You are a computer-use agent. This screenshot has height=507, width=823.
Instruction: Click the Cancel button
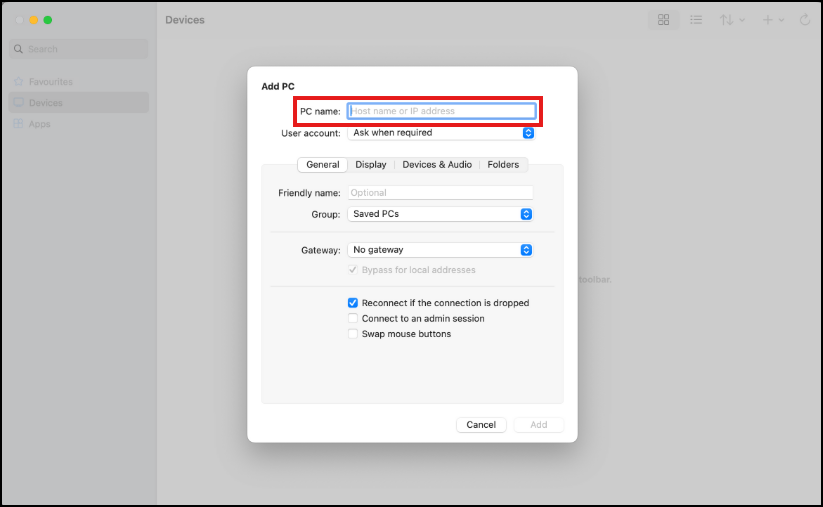point(481,425)
